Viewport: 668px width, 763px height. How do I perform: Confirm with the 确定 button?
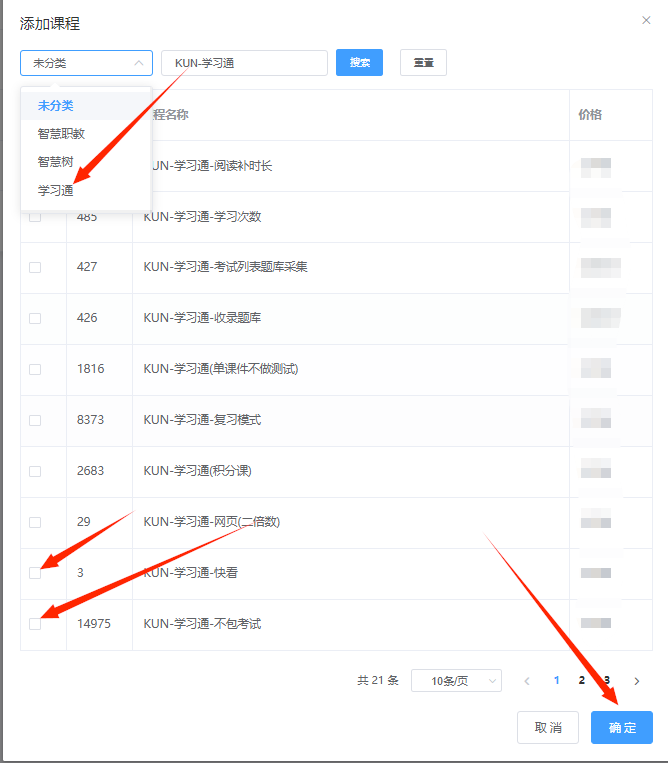point(621,727)
